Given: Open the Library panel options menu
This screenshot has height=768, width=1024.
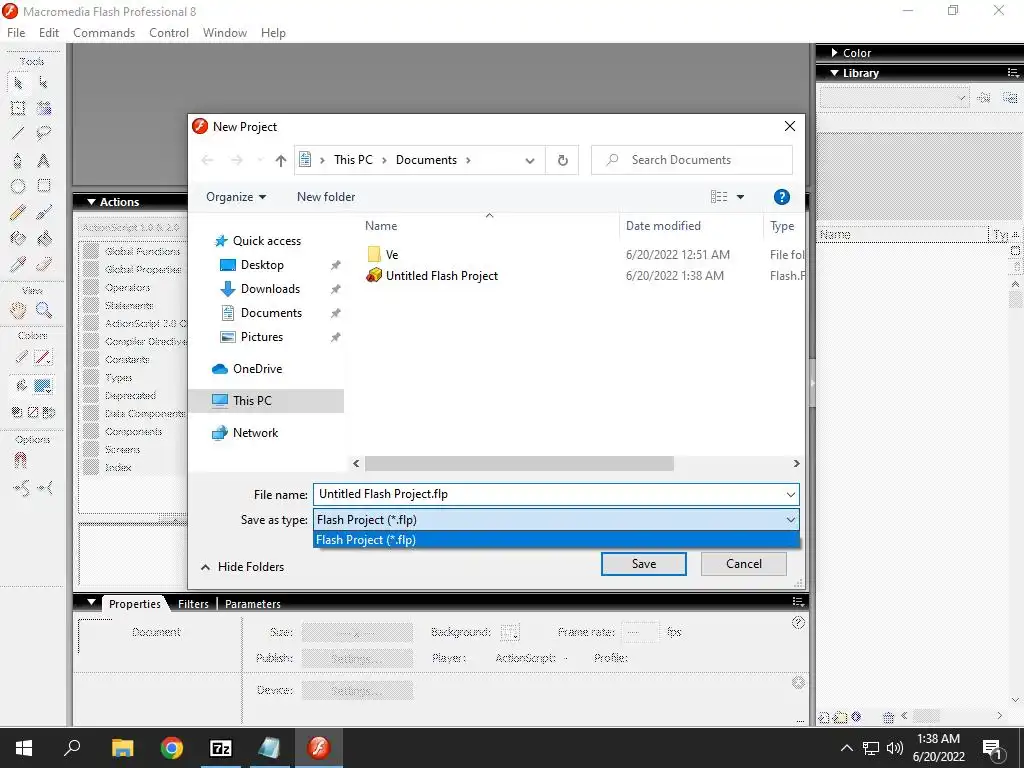Looking at the screenshot, I should click(1013, 73).
